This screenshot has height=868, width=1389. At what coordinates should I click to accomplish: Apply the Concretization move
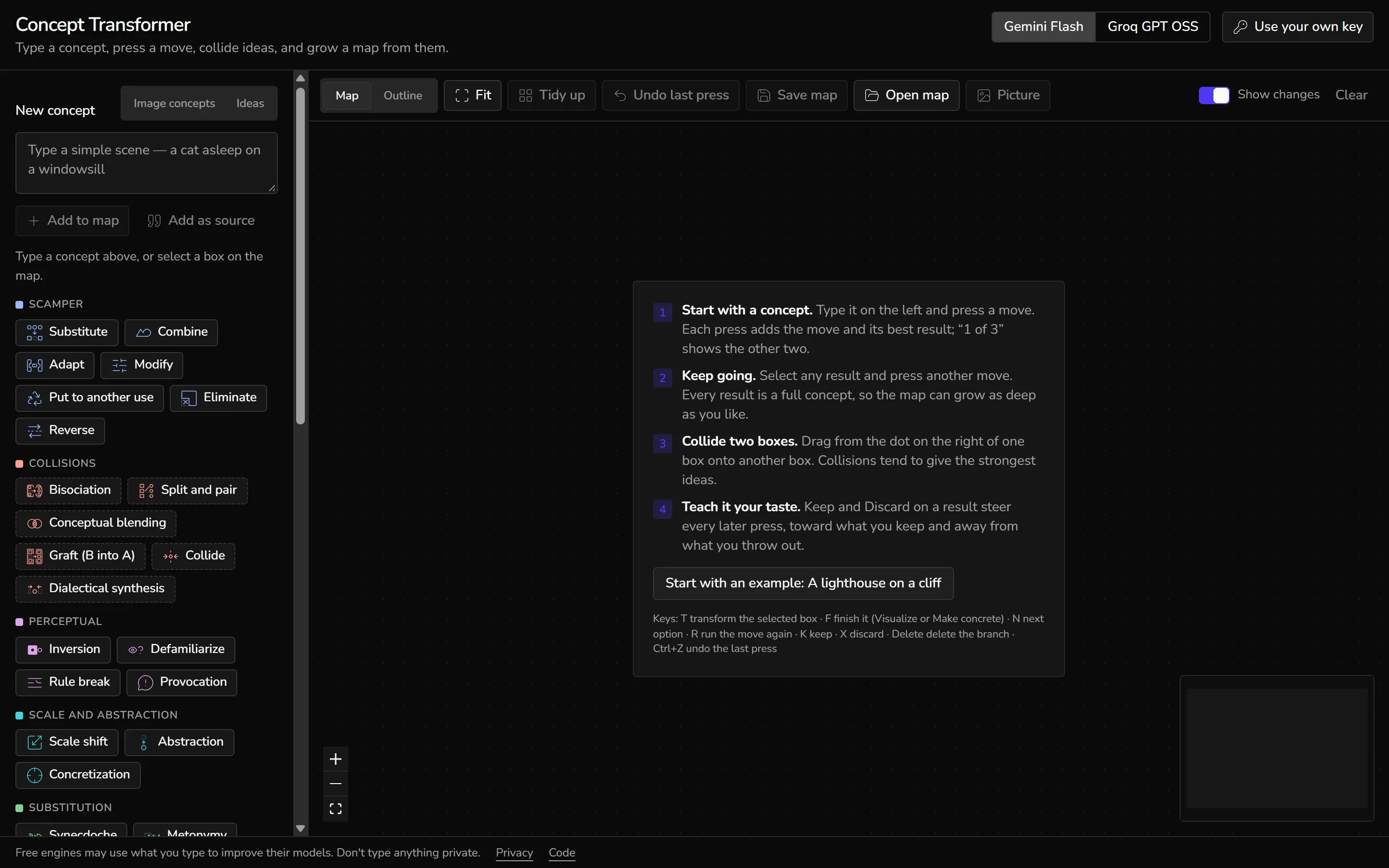pyautogui.click(x=78, y=774)
